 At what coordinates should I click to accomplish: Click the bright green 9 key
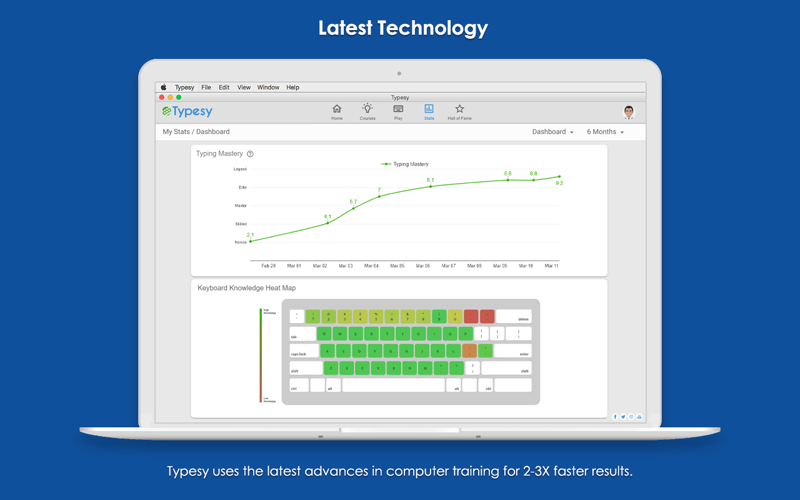439,316
